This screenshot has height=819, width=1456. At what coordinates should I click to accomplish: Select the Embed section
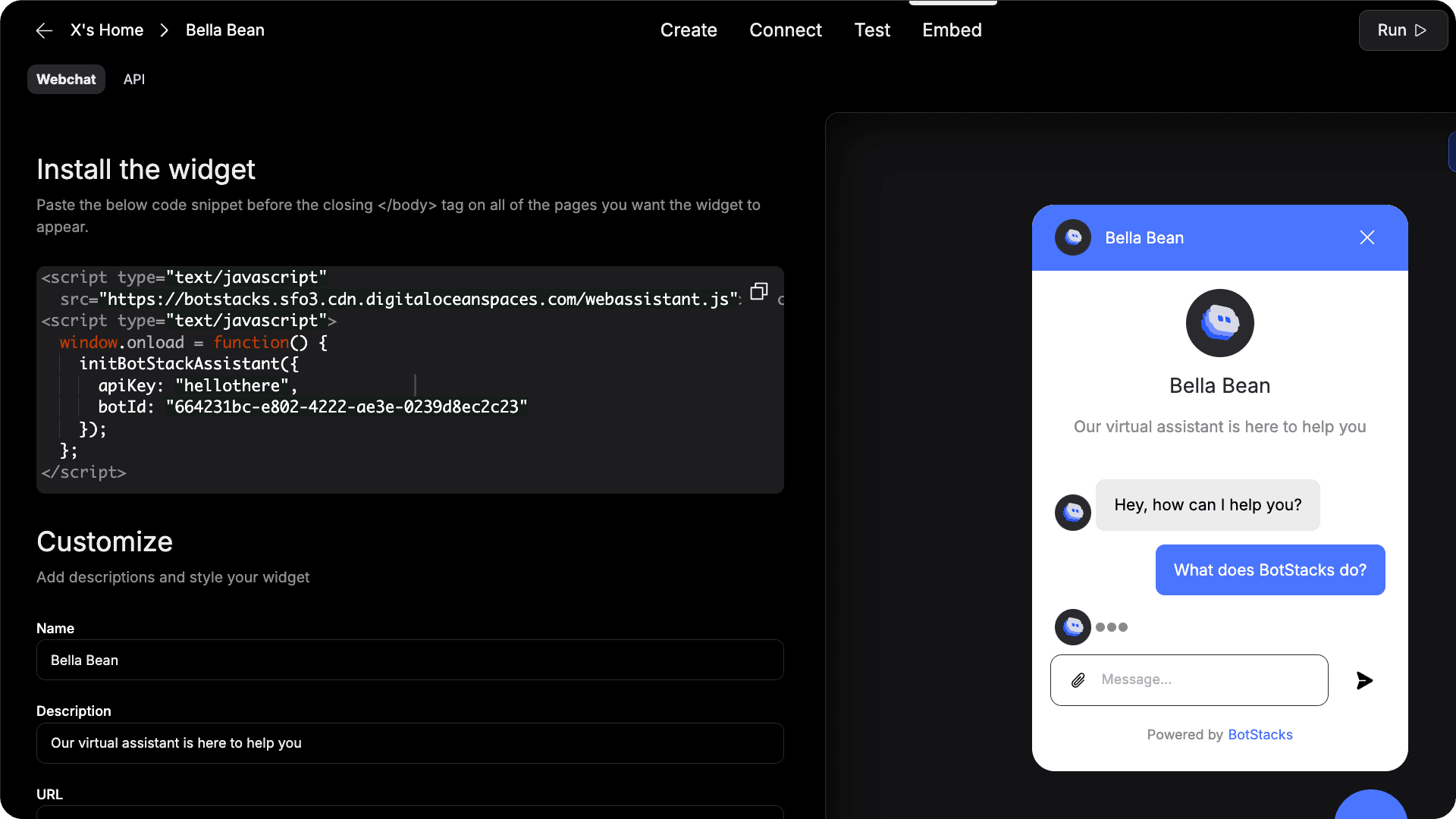(x=952, y=30)
